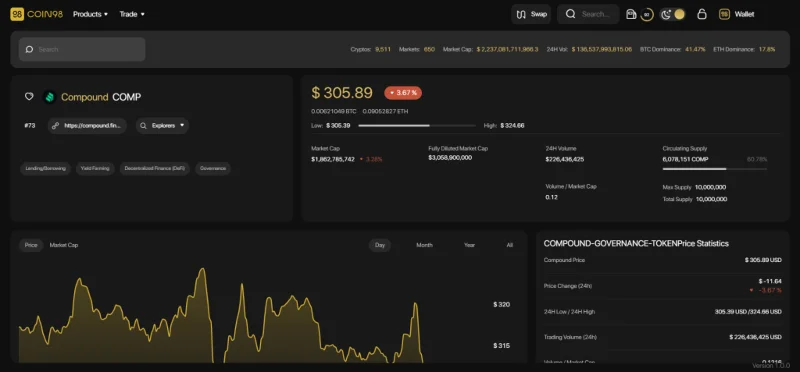Viewport: 800px width, 372px height.
Task: Click the low/high price range bar
Action: point(417,126)
